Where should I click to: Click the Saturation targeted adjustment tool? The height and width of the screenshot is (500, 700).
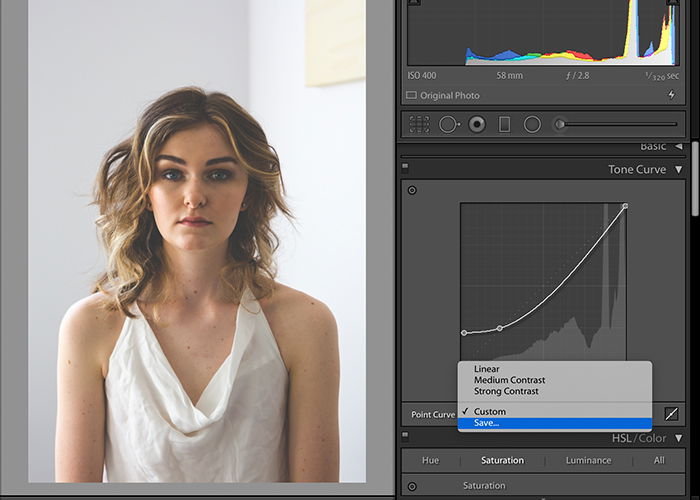click(x=412, y=486)
